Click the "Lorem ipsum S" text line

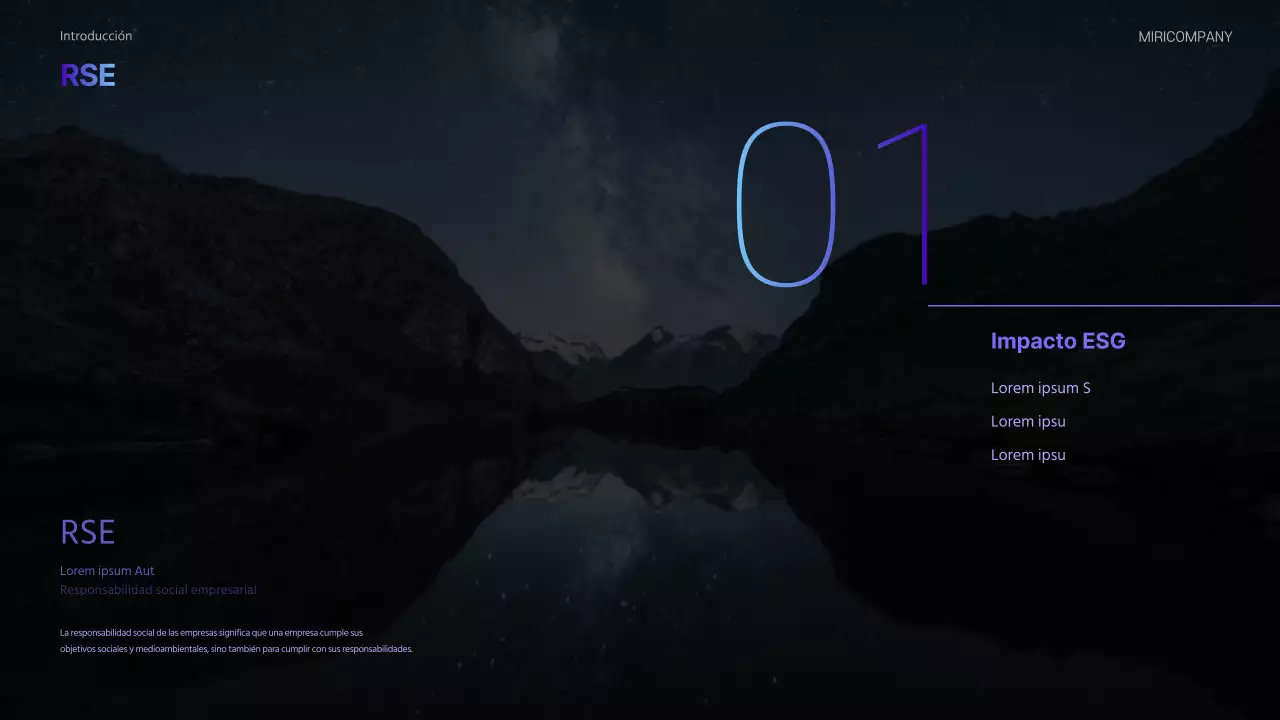point(1040,388)
